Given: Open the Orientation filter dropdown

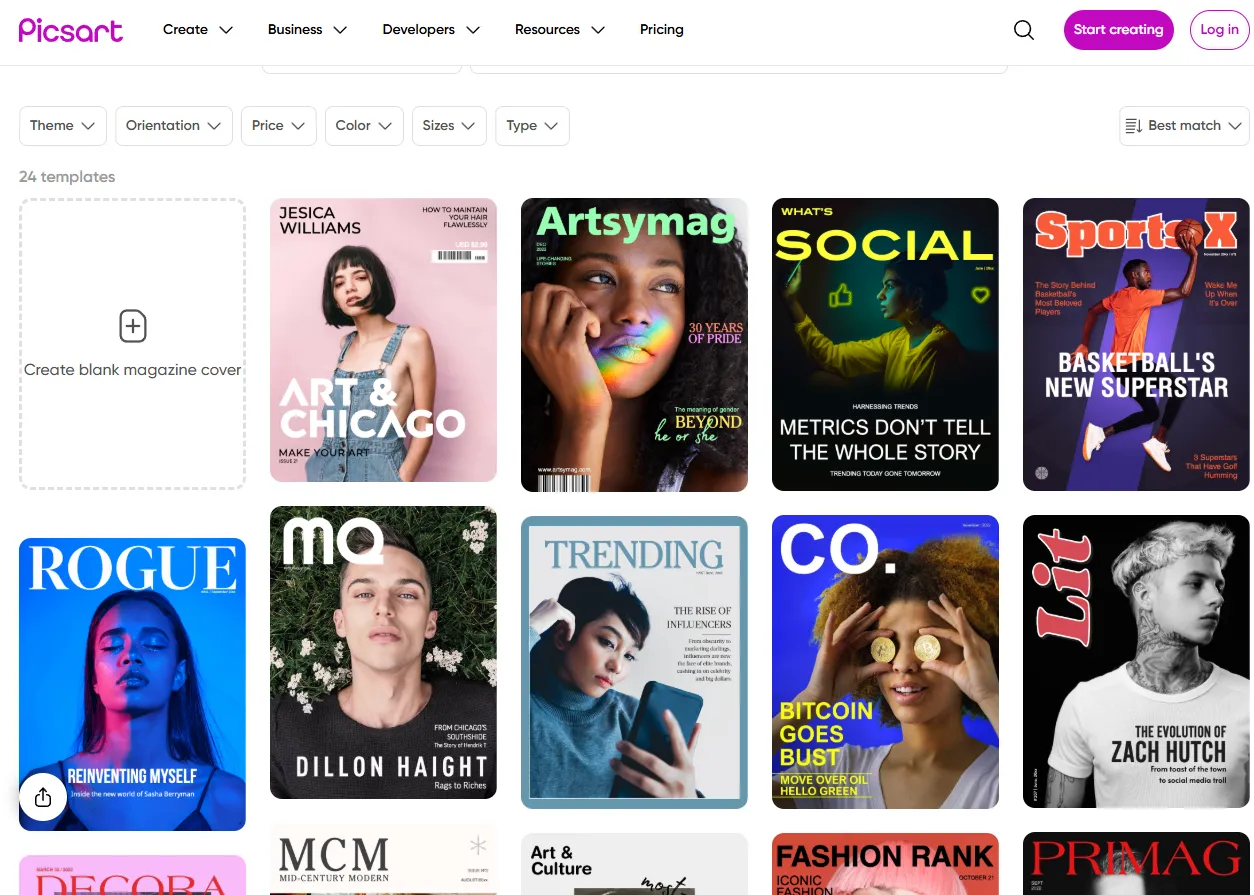Looking at the screenshot, I should pos(174,126).
